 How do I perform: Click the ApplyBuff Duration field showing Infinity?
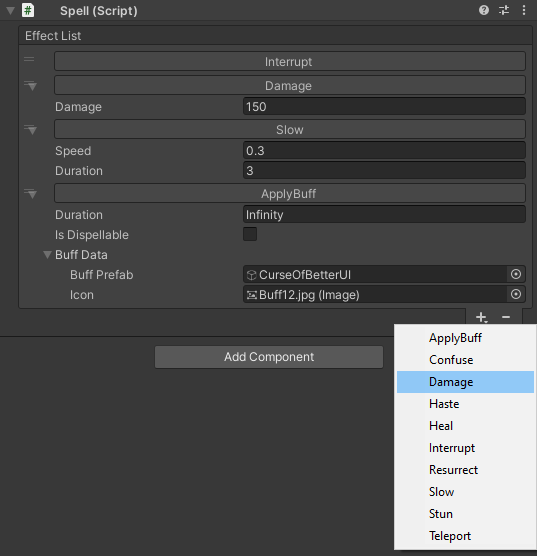[x=384, y=215]
